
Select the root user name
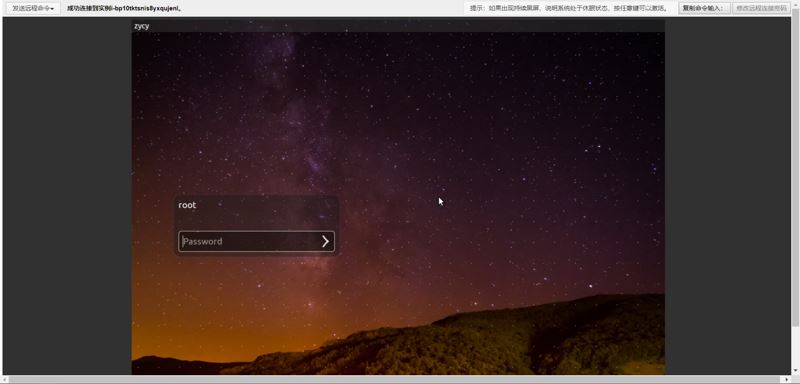coord(187,205)
